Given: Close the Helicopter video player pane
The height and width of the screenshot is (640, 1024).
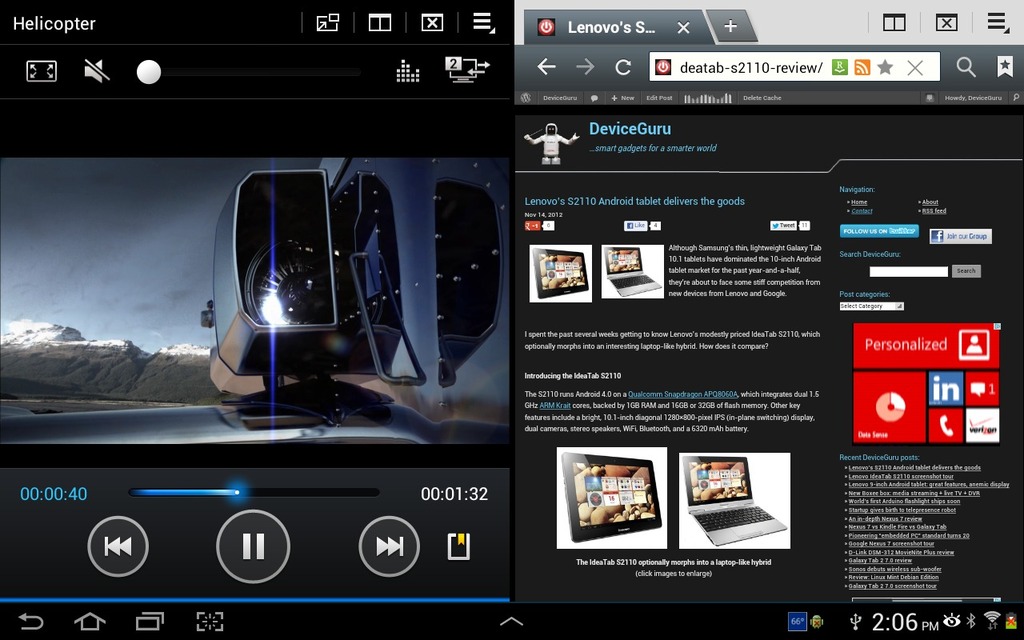Looking at the screenshot, I should click(432, 24).
